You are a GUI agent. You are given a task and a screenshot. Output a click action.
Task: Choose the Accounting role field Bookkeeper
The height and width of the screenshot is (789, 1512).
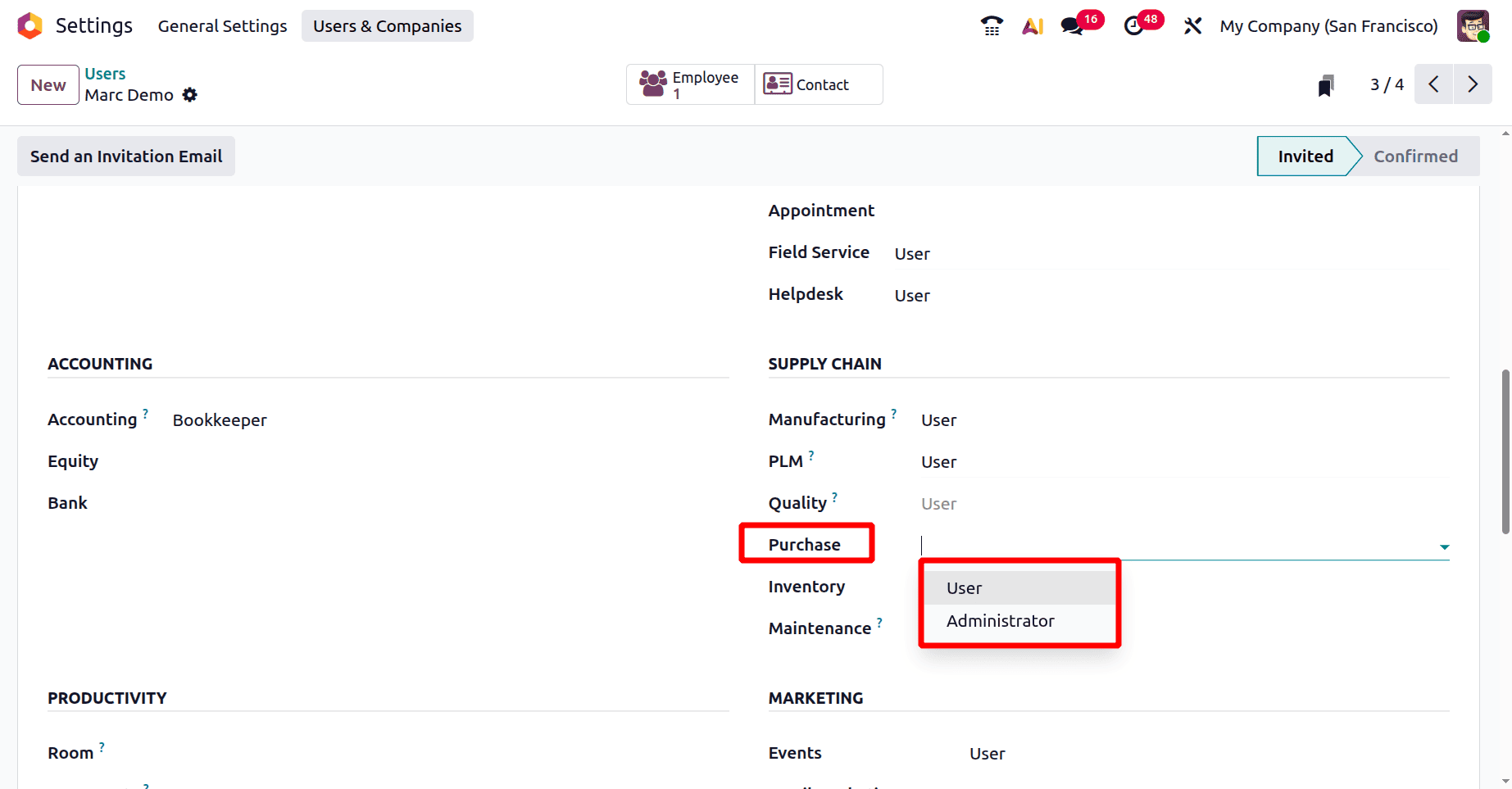click(219, 419)
